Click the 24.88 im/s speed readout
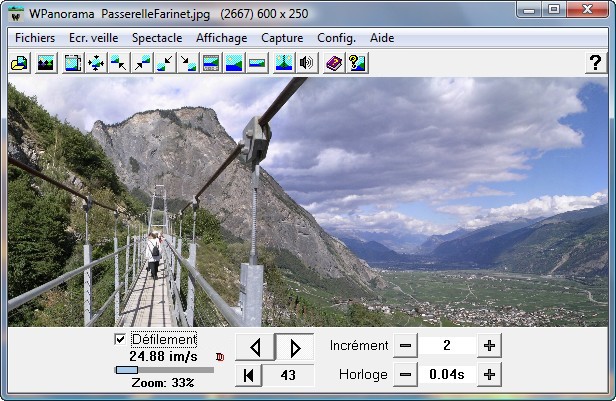Screen dimensions: 616x401 coord(163,357)
